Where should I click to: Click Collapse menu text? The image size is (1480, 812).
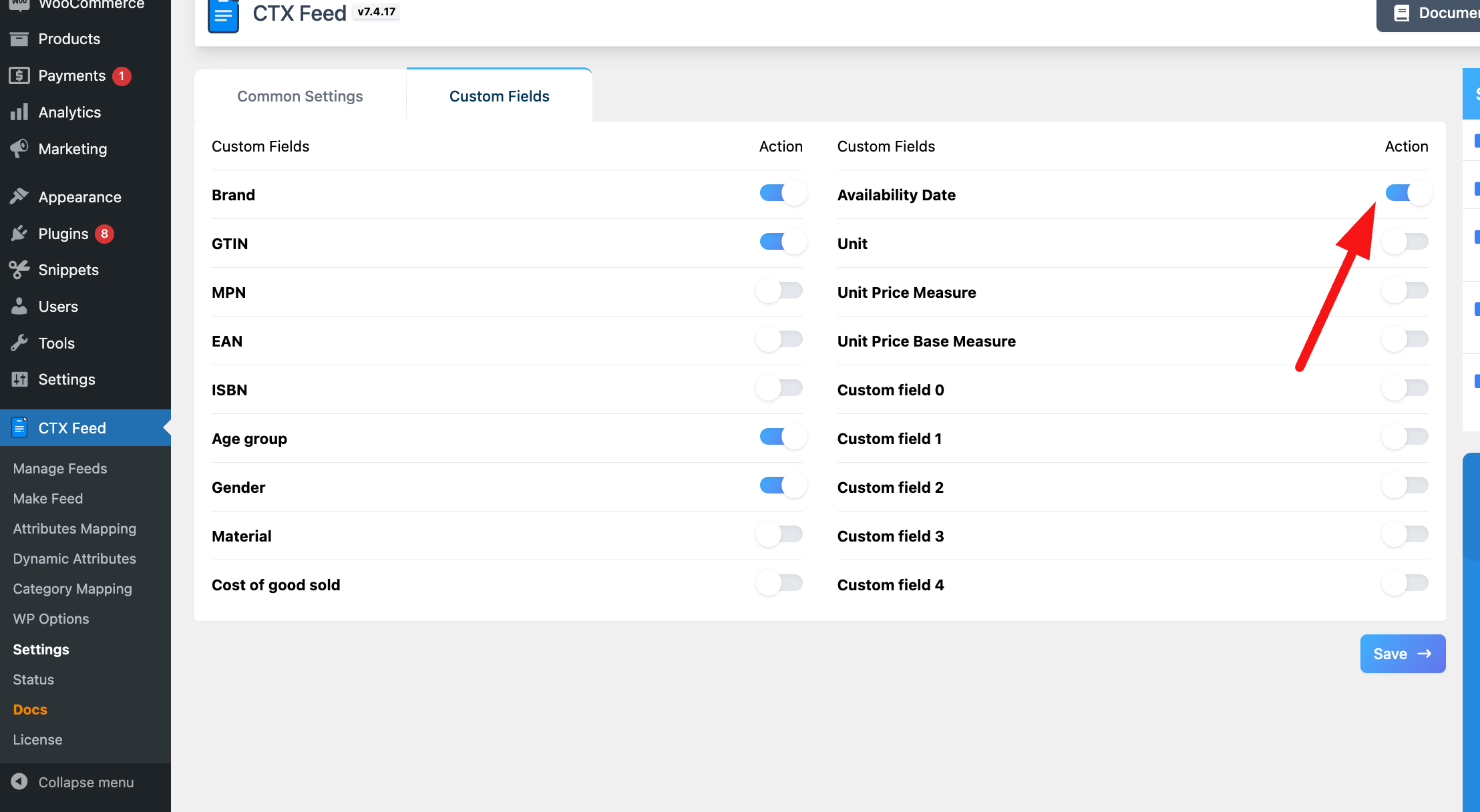86,782
